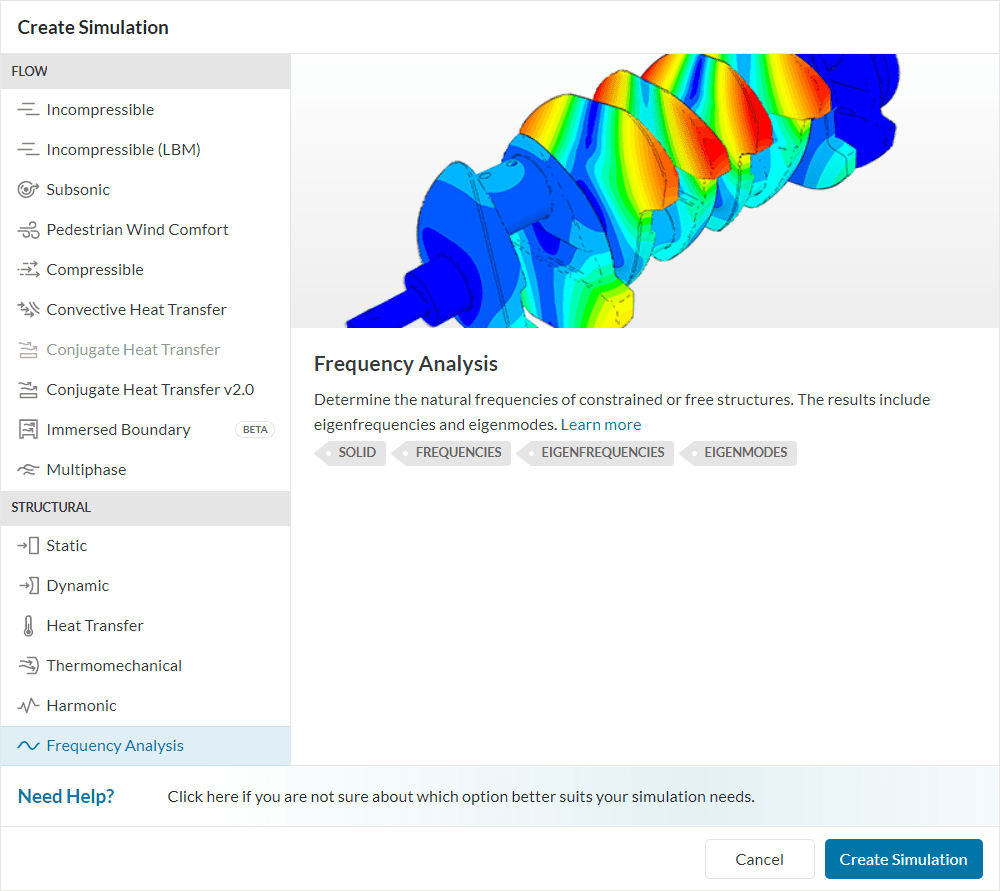Choose Conjugate Heat Transfer v2.0
Viewport: 1000px width, 891px height.
coord(150,390)
